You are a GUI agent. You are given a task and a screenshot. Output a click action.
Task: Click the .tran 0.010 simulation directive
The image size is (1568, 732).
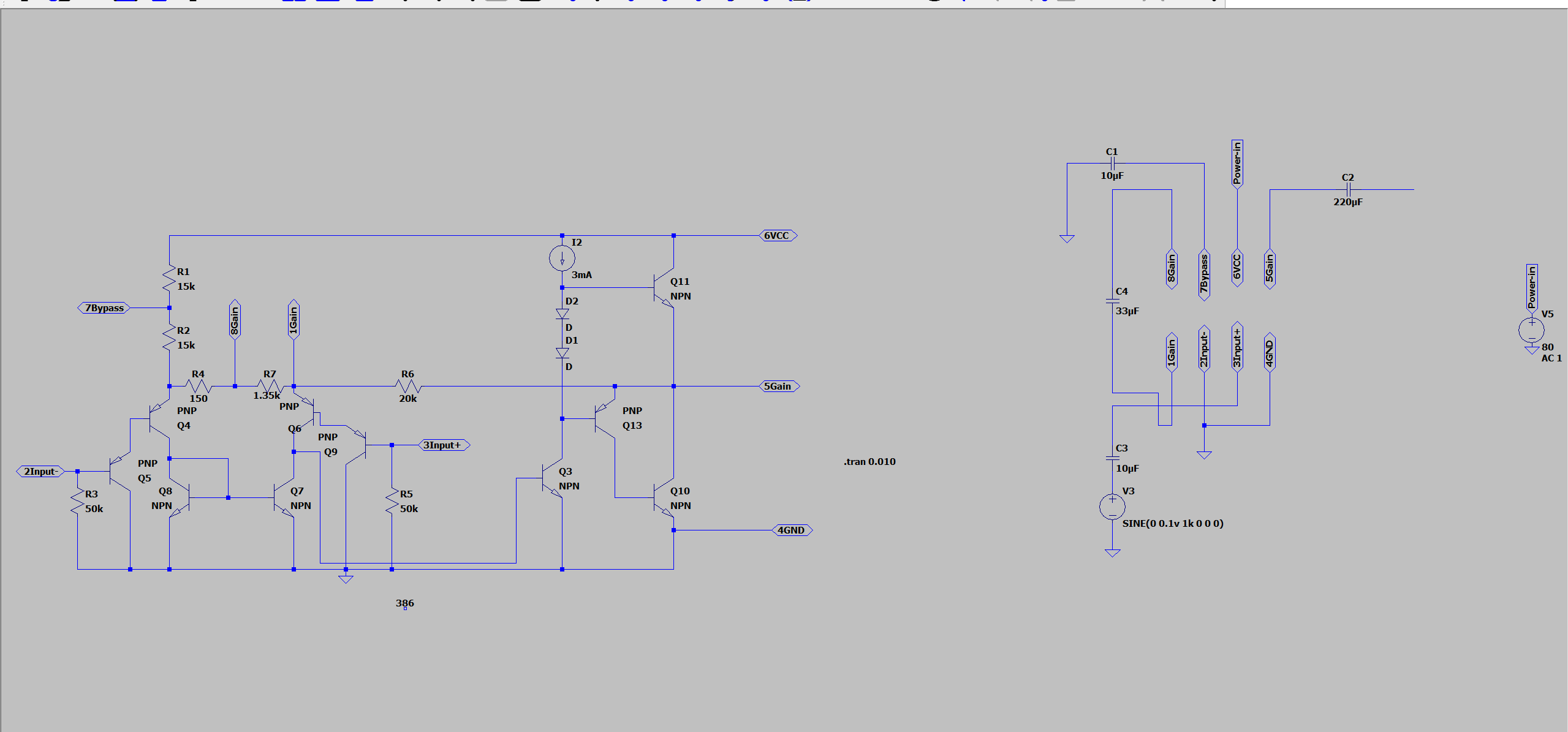(869, 462)
